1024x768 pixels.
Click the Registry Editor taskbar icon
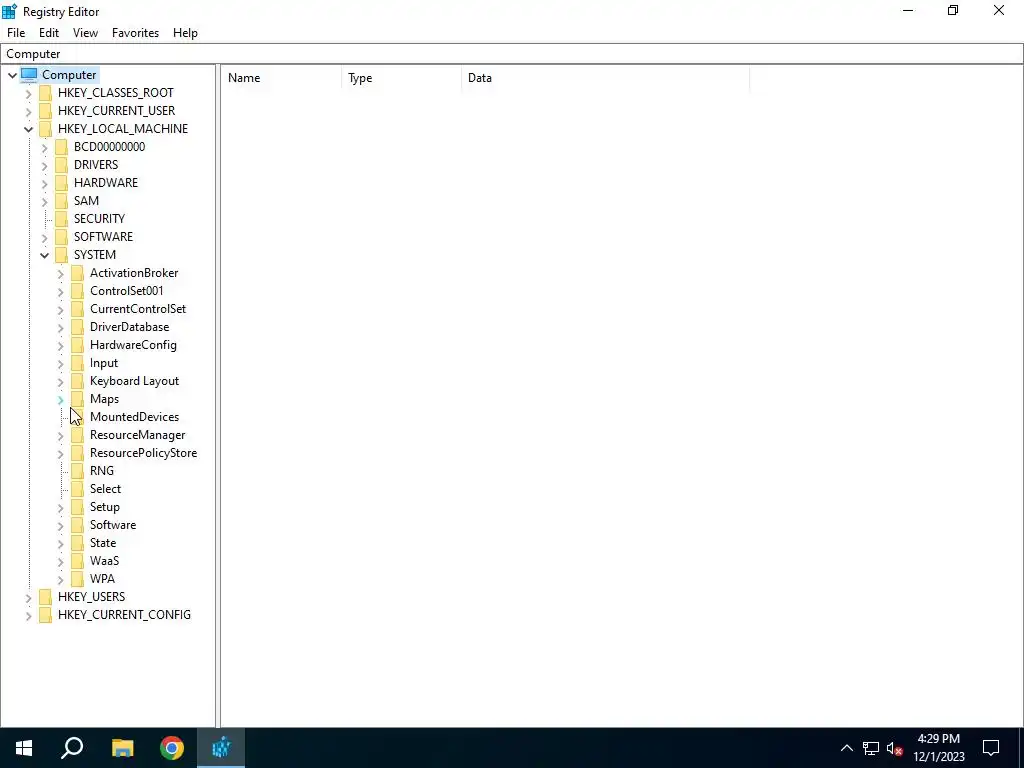click(221, 748)
